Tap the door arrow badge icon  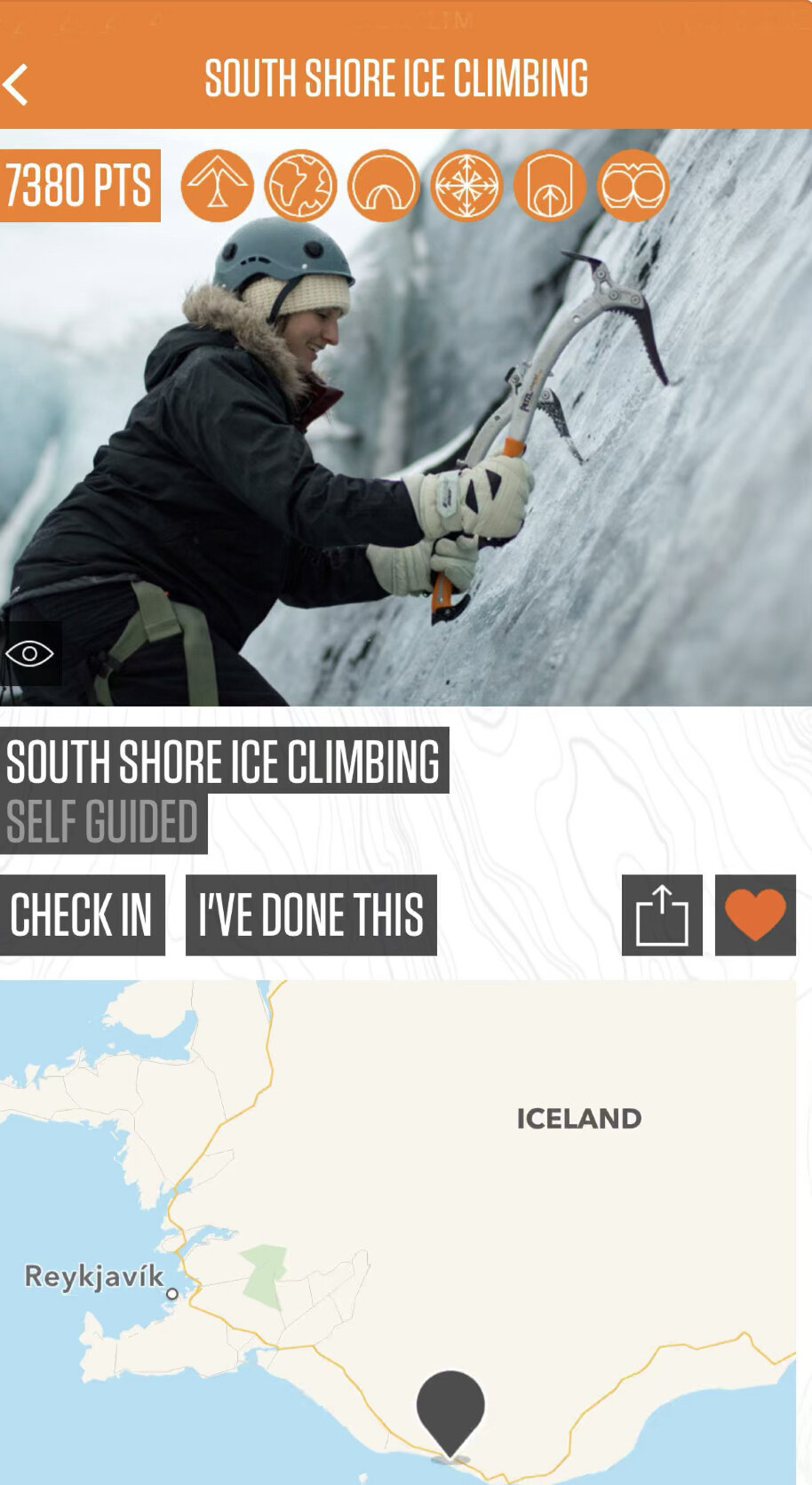[x=550, y=186]
